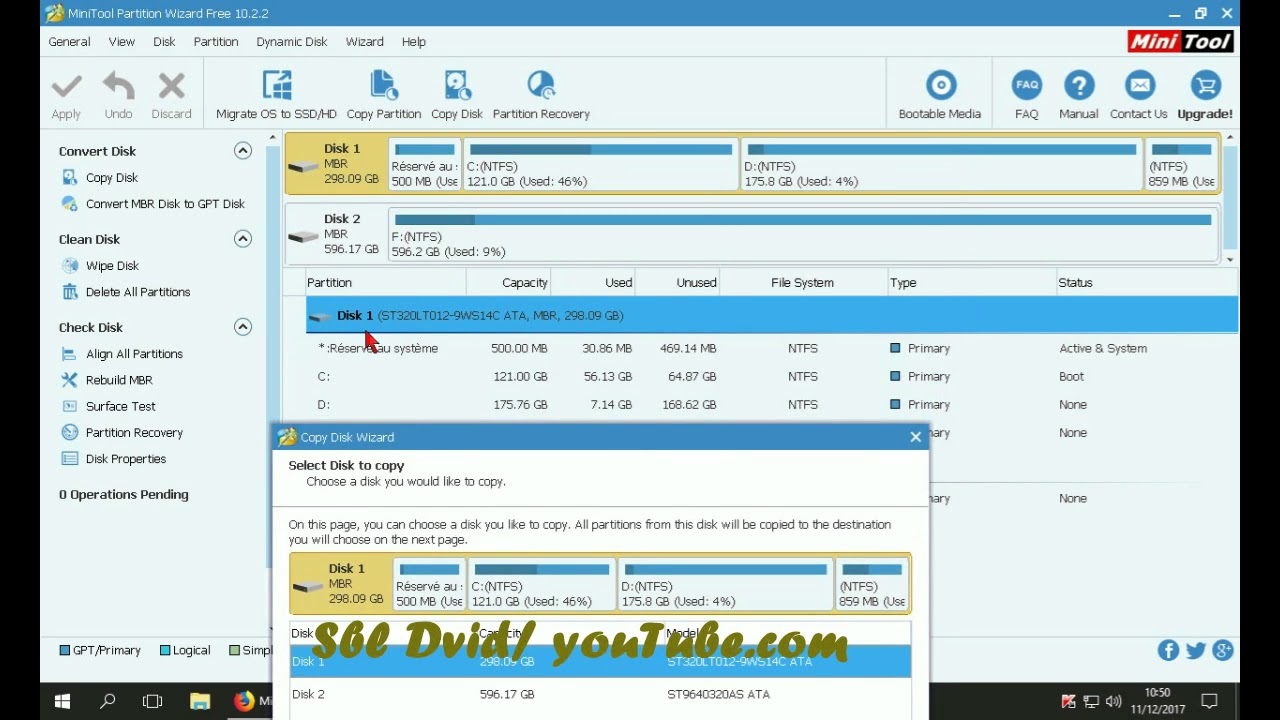Select Disk 2 in the disk map

point(336,234)
